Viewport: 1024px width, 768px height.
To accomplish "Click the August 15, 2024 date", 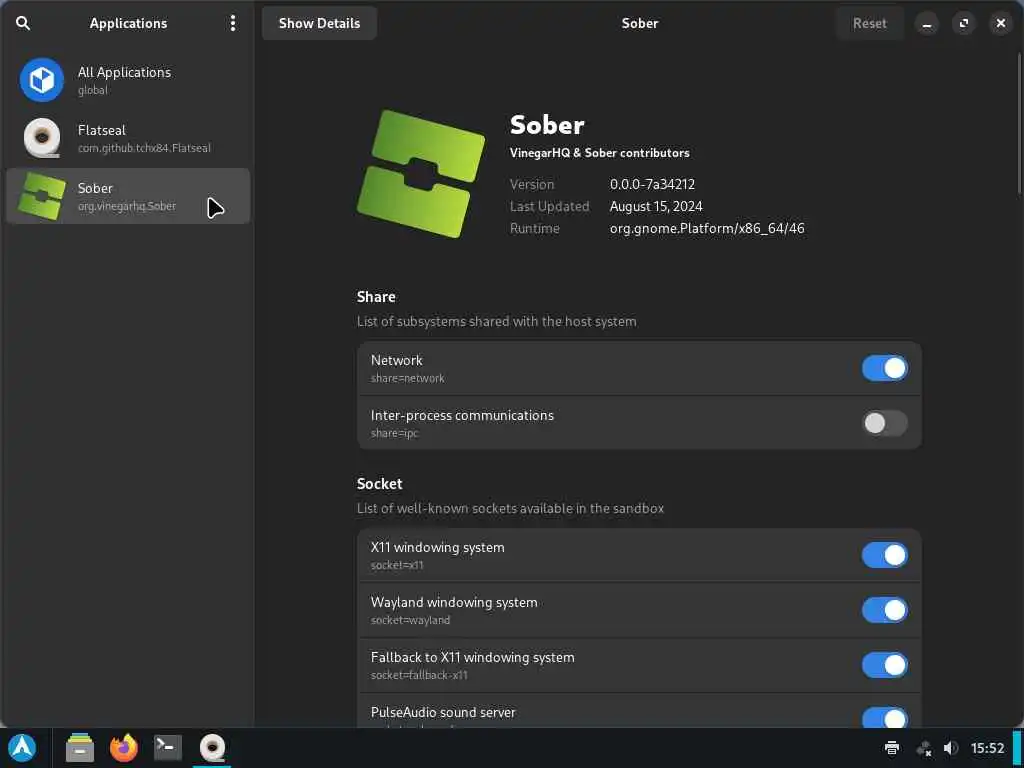I will point(656,206).
